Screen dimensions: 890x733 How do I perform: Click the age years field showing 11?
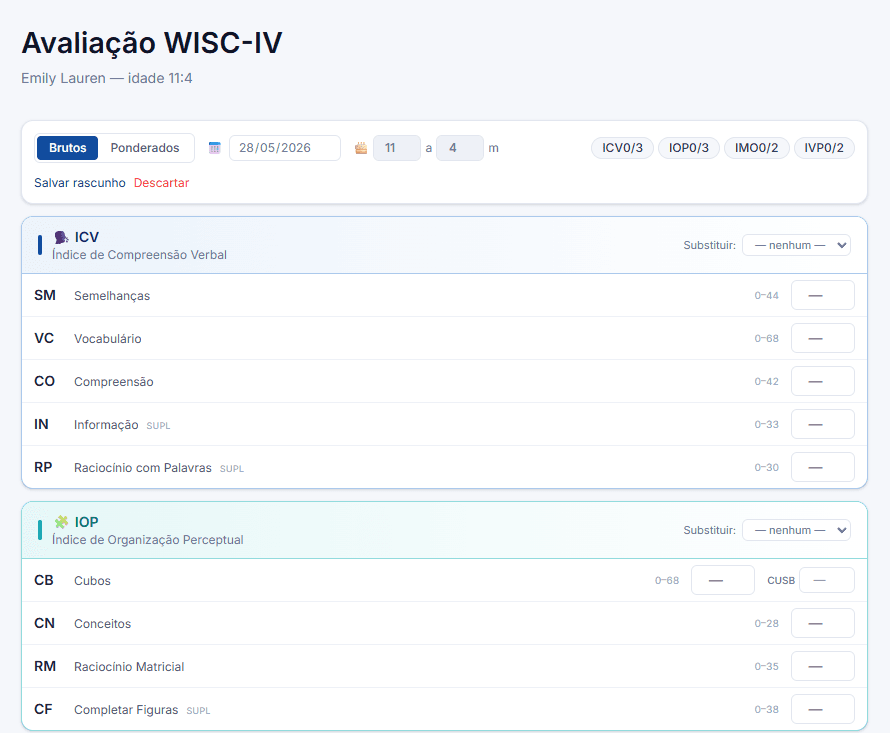[397, 148]
